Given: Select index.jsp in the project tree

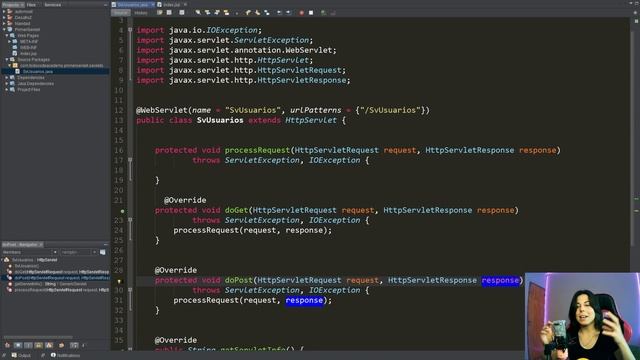Looking at the screenshot, I should [x=28, y=53].
